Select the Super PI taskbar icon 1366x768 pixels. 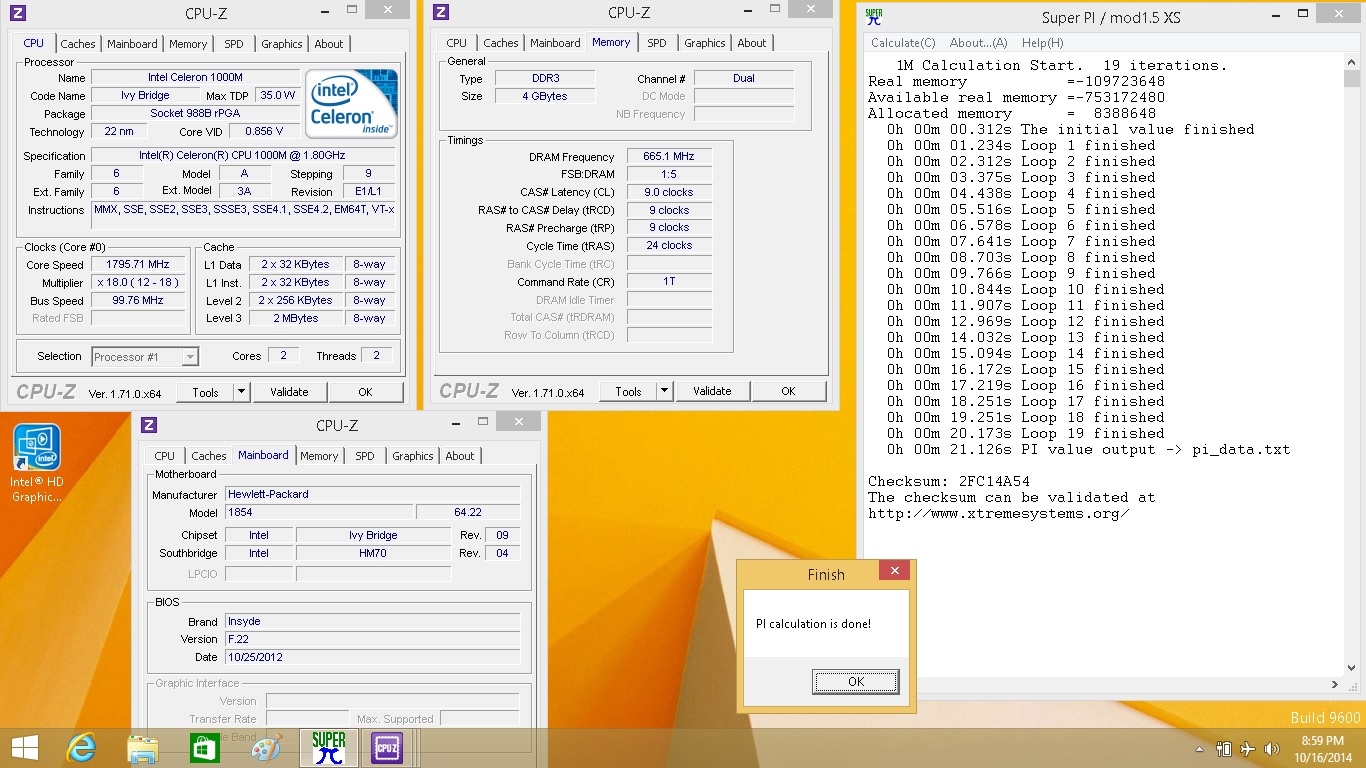coord(328,748)
